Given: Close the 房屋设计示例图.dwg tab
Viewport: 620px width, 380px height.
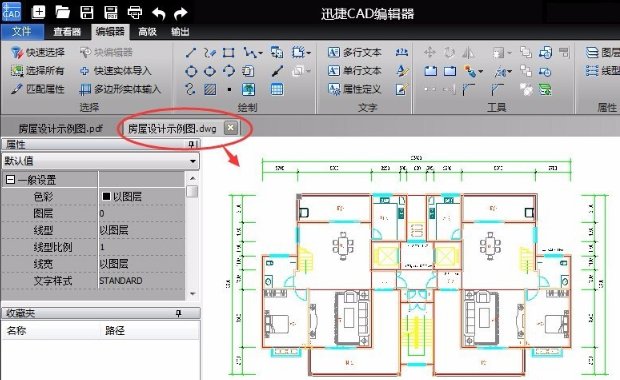Looking at the screenshot, I should tap(231, 128).
